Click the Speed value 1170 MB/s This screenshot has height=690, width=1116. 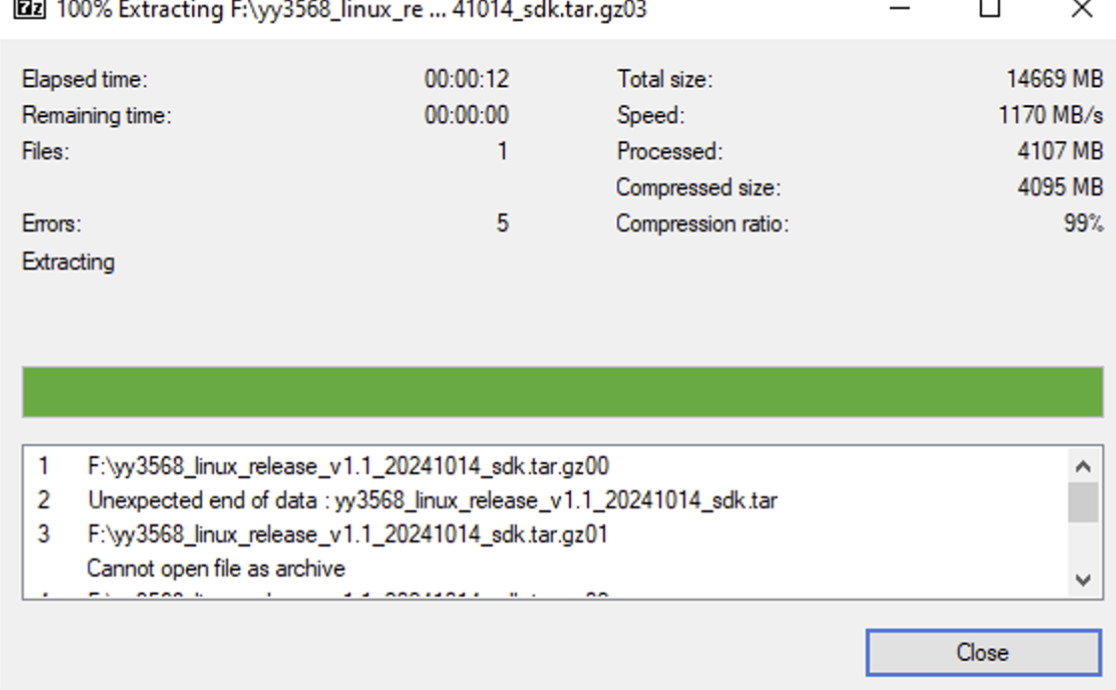click(1050, 115)
